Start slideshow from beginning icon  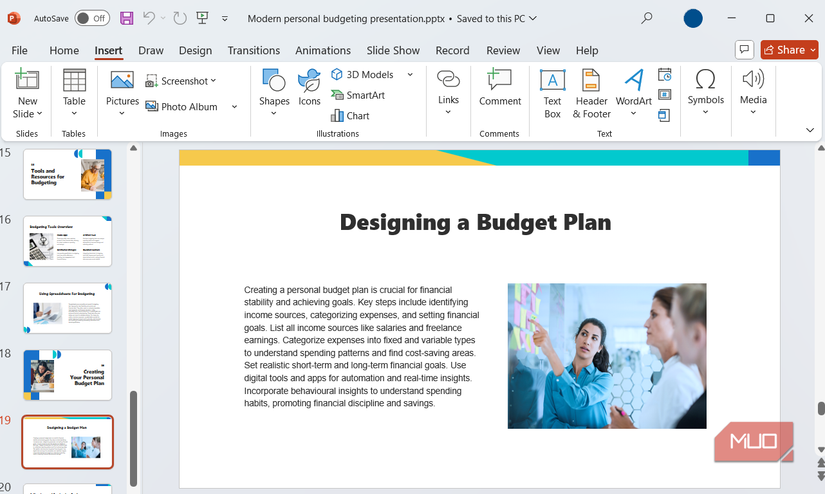[202, 18]
